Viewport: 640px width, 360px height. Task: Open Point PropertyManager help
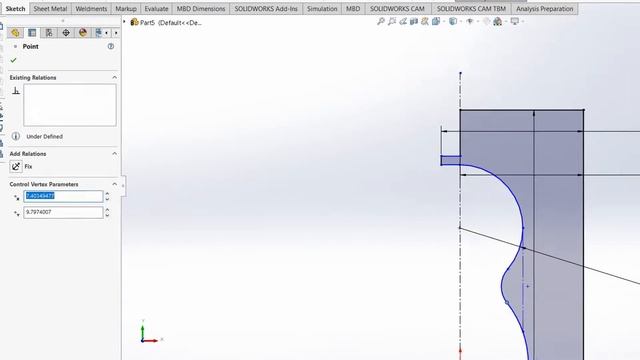(111, 47)
